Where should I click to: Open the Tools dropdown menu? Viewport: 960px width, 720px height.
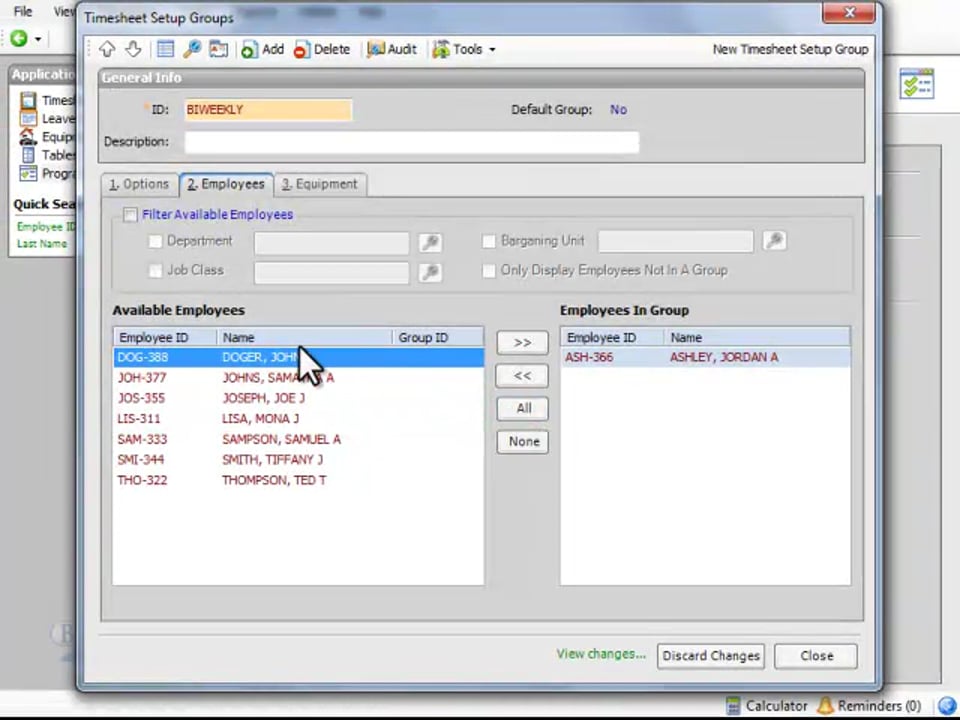[463, 50]
